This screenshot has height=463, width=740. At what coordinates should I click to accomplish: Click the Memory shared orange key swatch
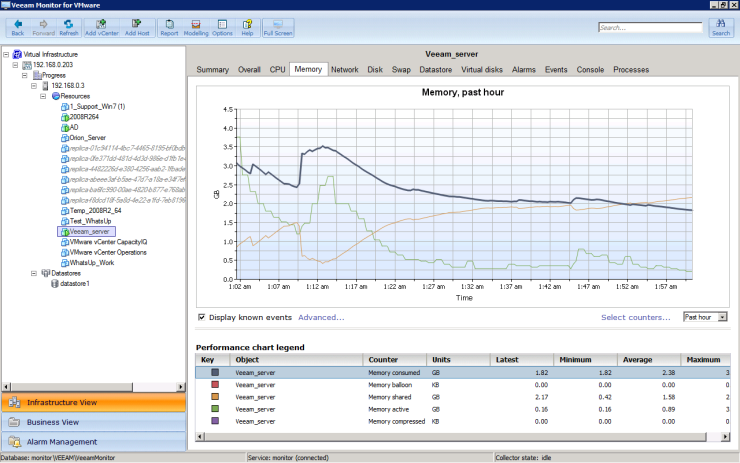coord(215,397)
